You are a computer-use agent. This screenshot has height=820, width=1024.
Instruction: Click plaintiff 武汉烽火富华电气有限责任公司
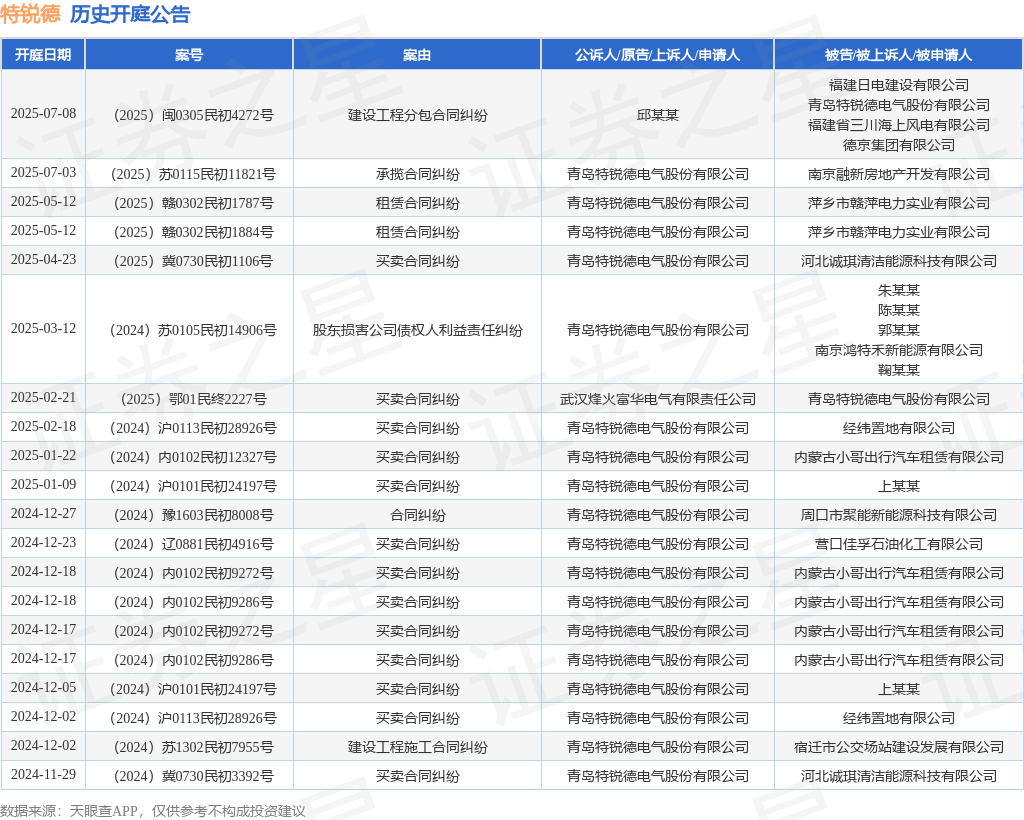click(x=658, y=400)
